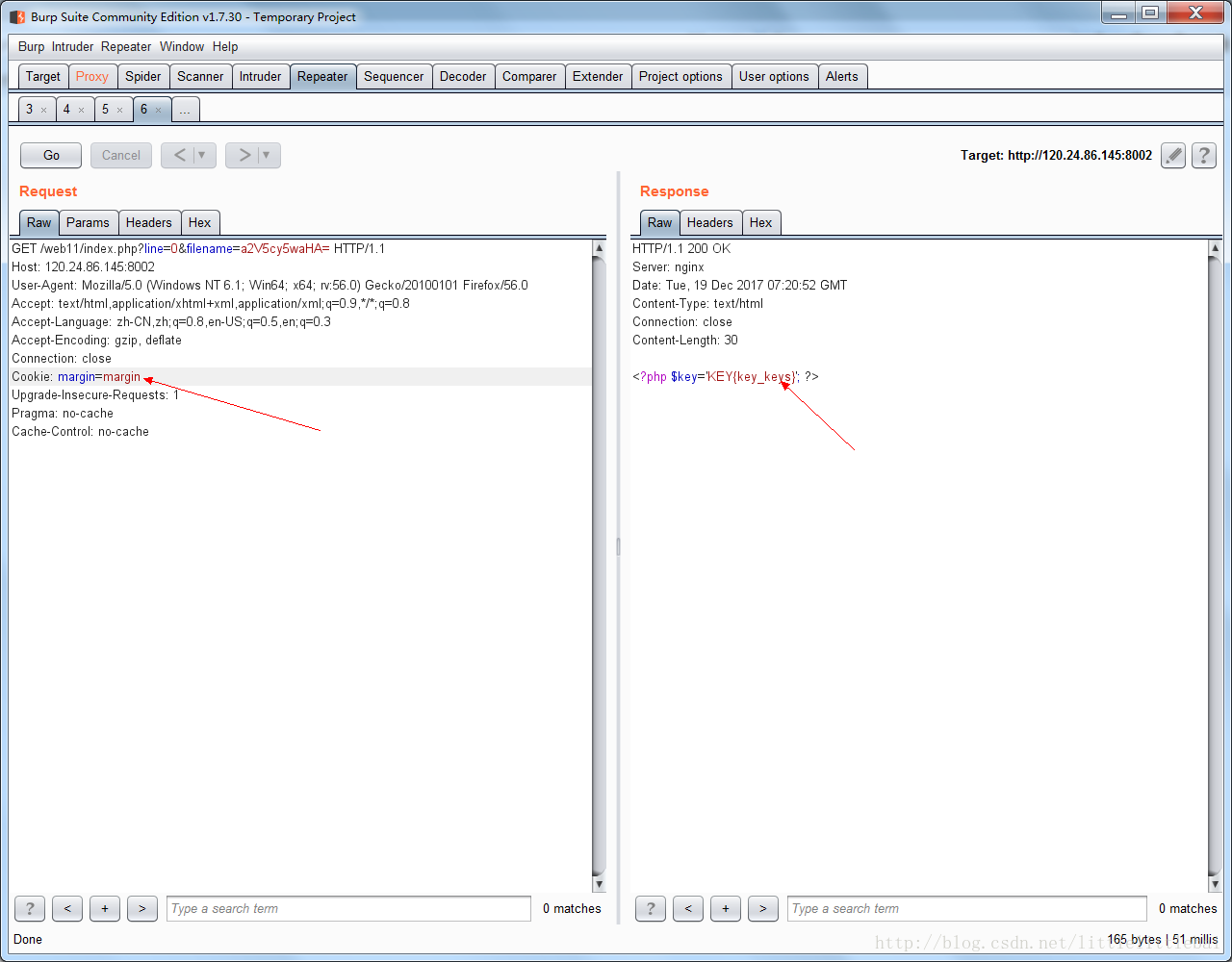Select Repeater sub-tab 3

click(x=30, y=110)
